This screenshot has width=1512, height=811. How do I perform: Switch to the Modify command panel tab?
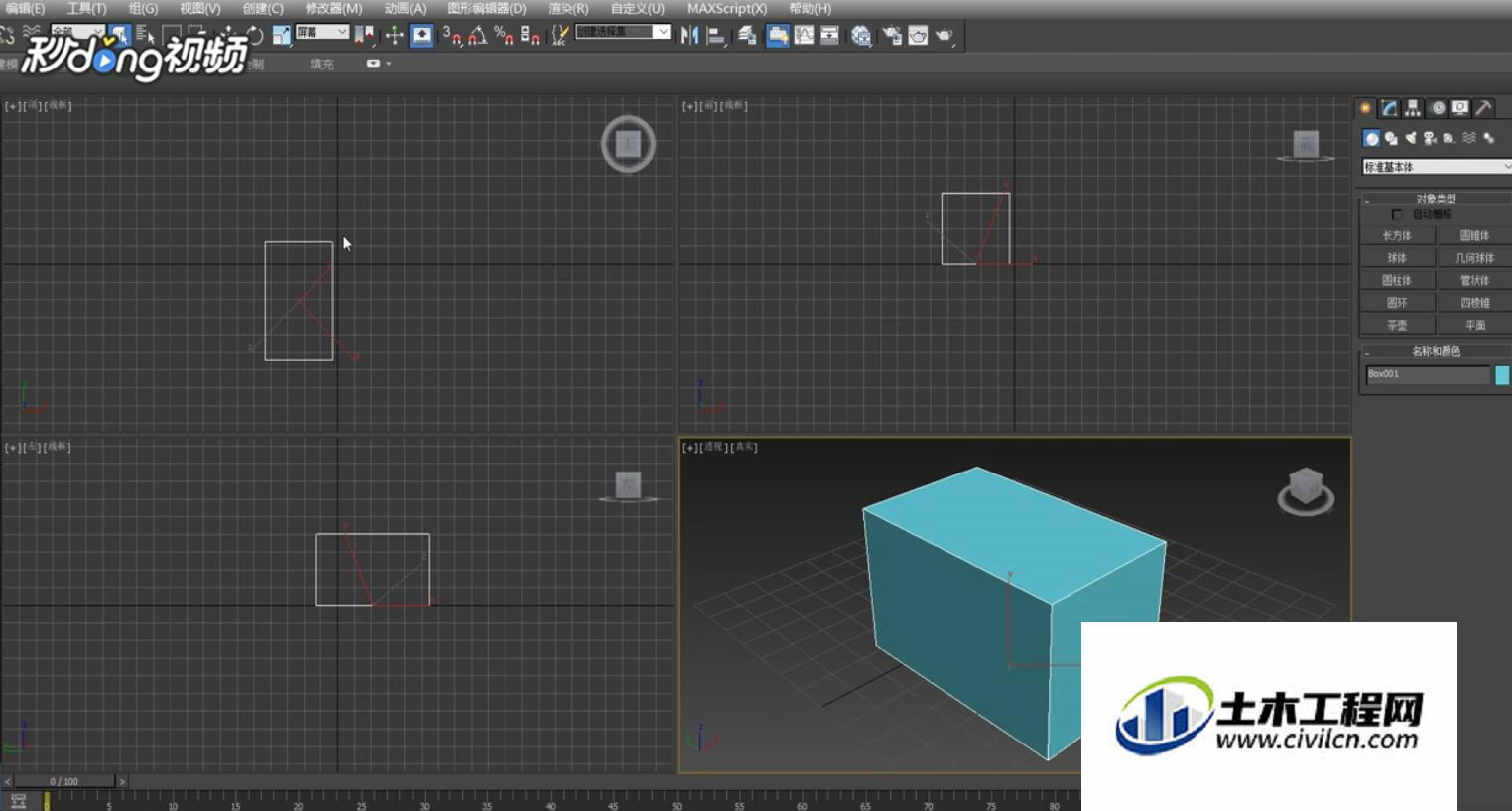(x=1389, y=108)
